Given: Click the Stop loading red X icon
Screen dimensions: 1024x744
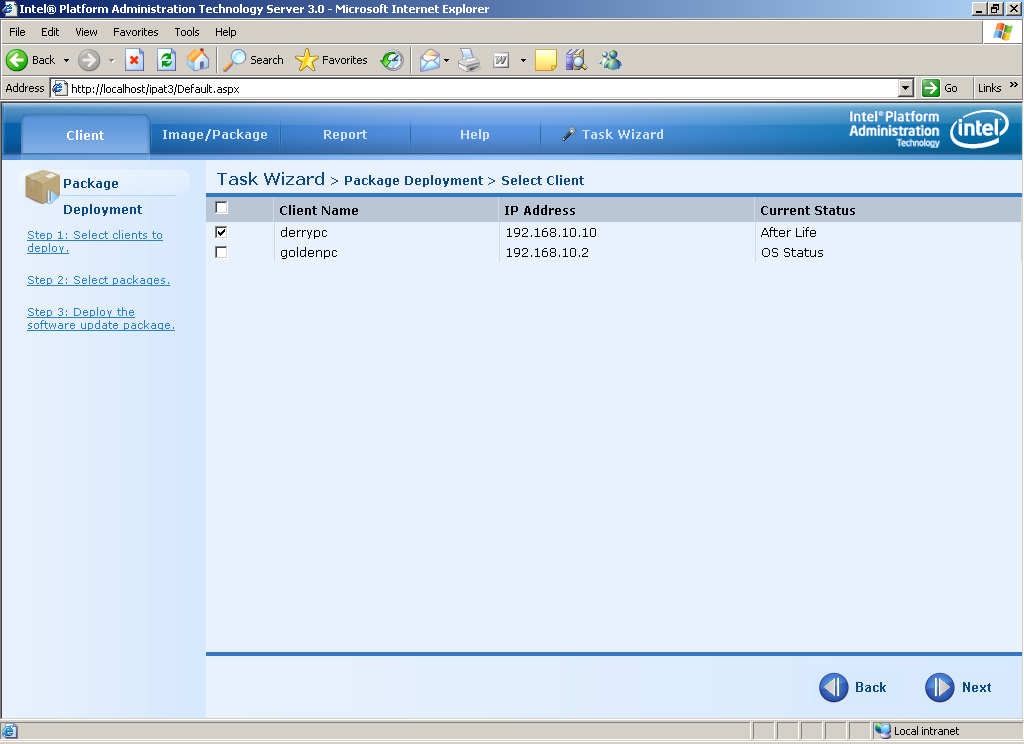Looking at the screenshot, I should click(135, 60).
